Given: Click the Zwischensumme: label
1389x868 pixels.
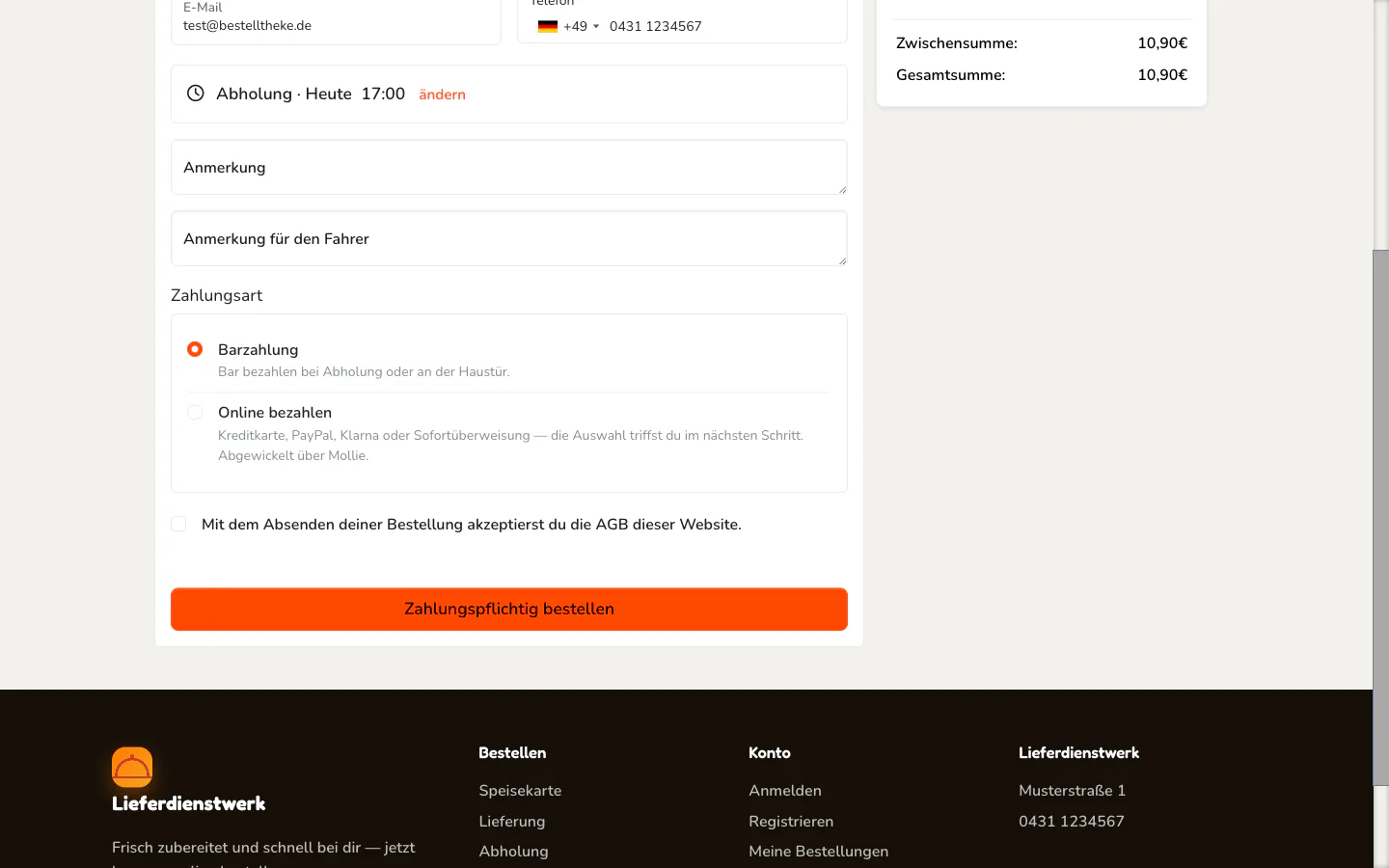Looking at the screenshot, I should coord(957,43).
